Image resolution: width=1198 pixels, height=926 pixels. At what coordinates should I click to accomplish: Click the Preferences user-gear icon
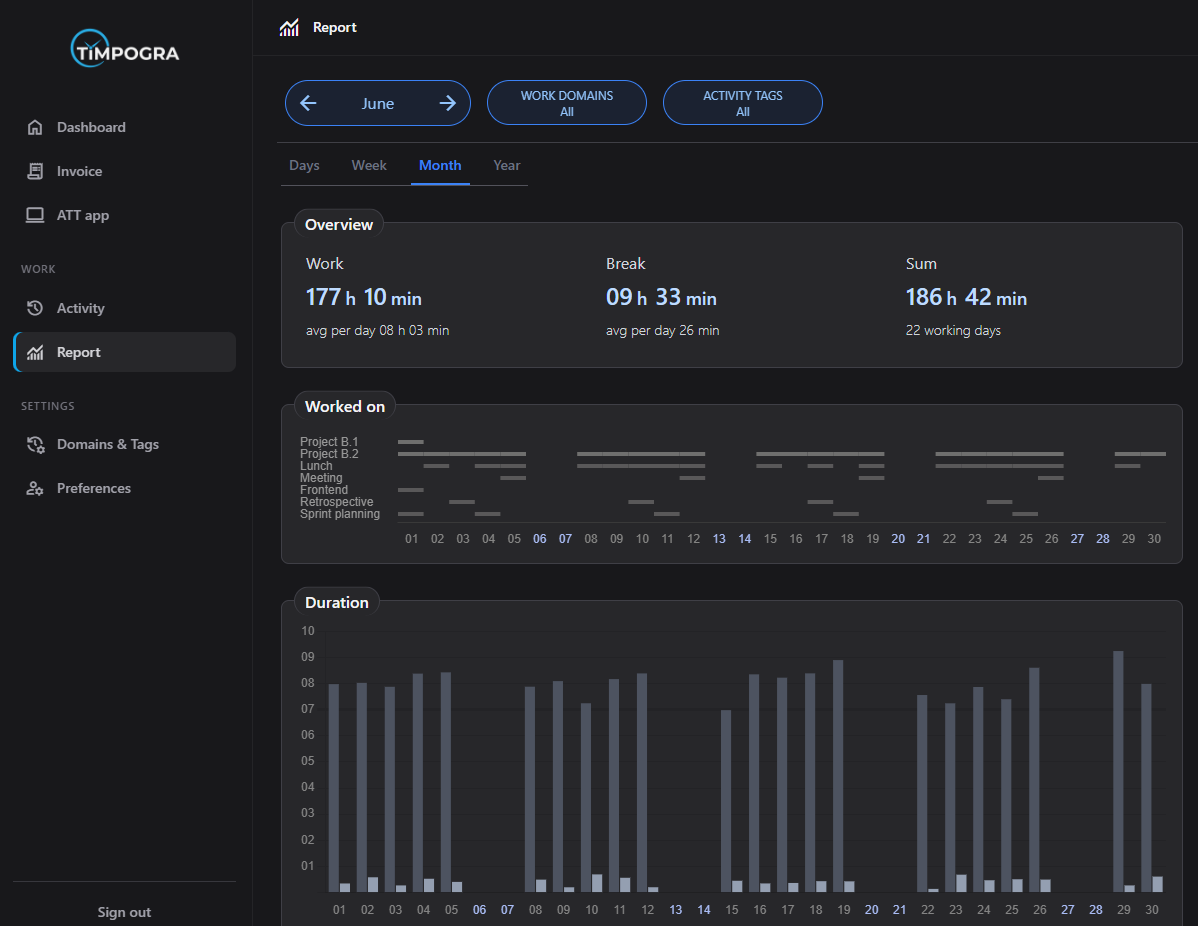point(35,488)
